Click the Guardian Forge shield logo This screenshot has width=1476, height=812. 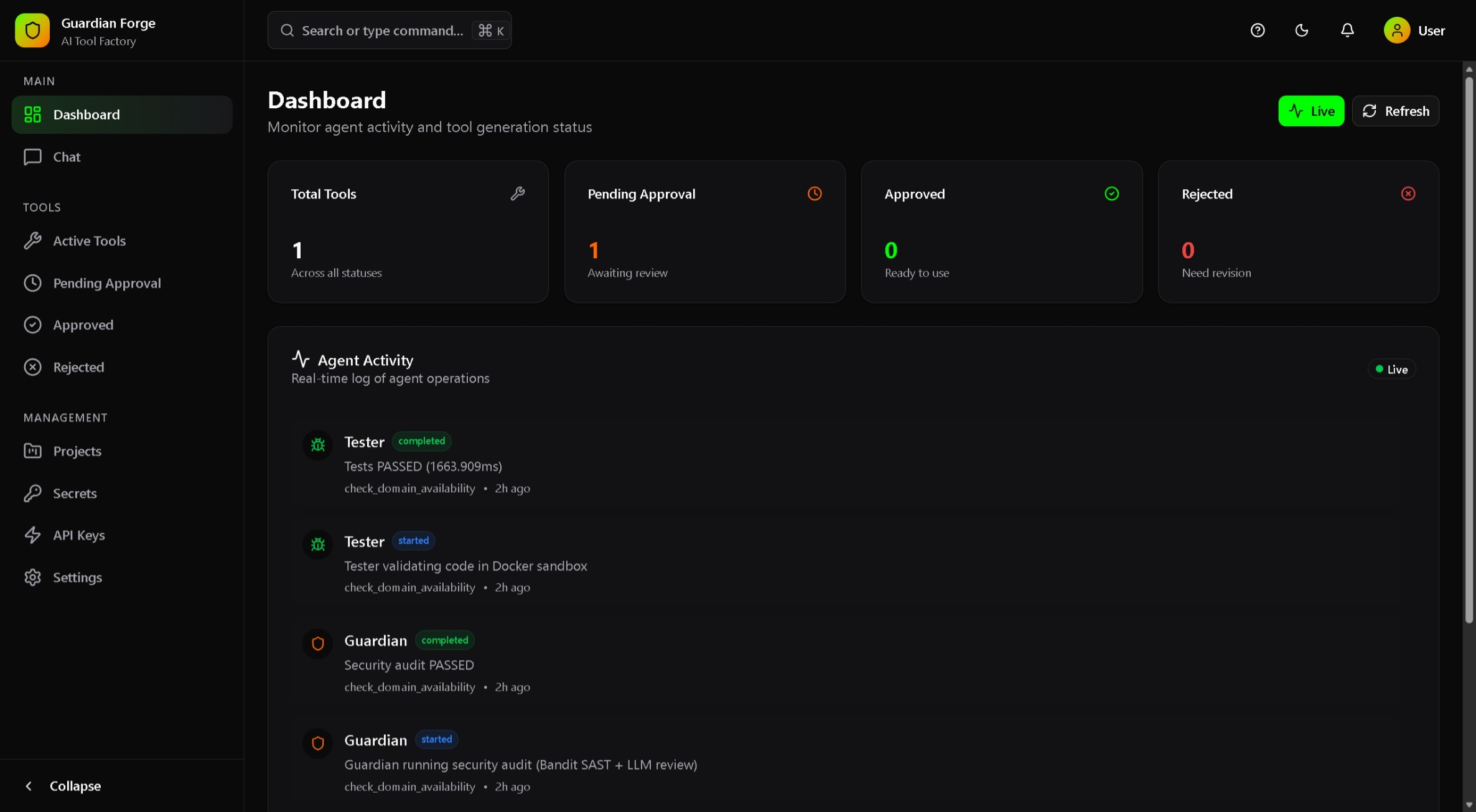click(x=32, y=30)
